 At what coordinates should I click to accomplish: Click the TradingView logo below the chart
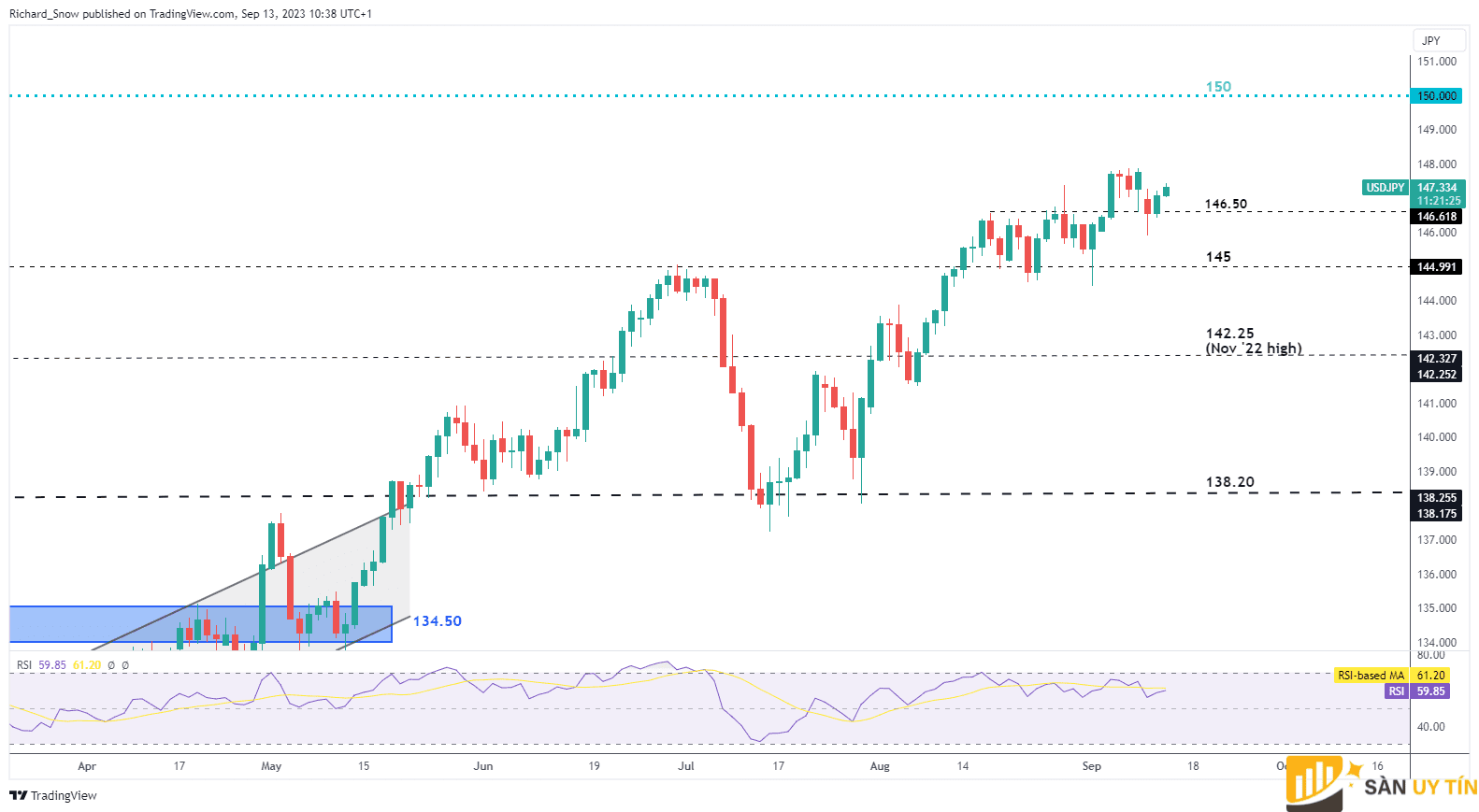(x=53, y=795)
